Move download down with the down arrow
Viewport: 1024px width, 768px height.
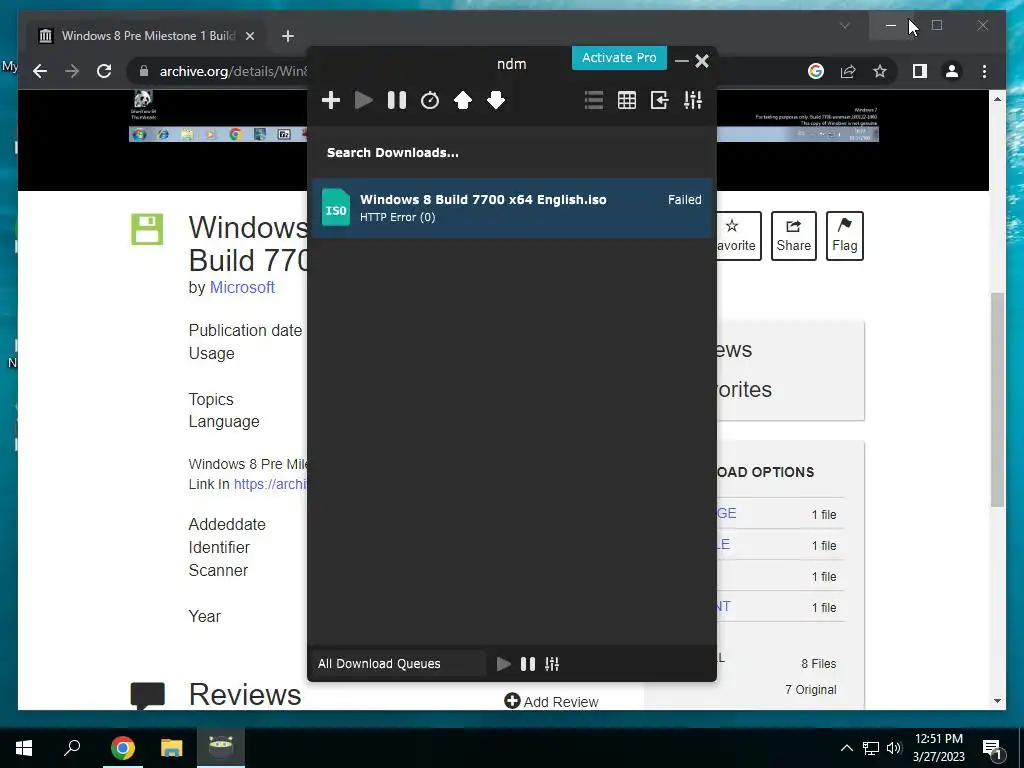(x=496, y=100)
